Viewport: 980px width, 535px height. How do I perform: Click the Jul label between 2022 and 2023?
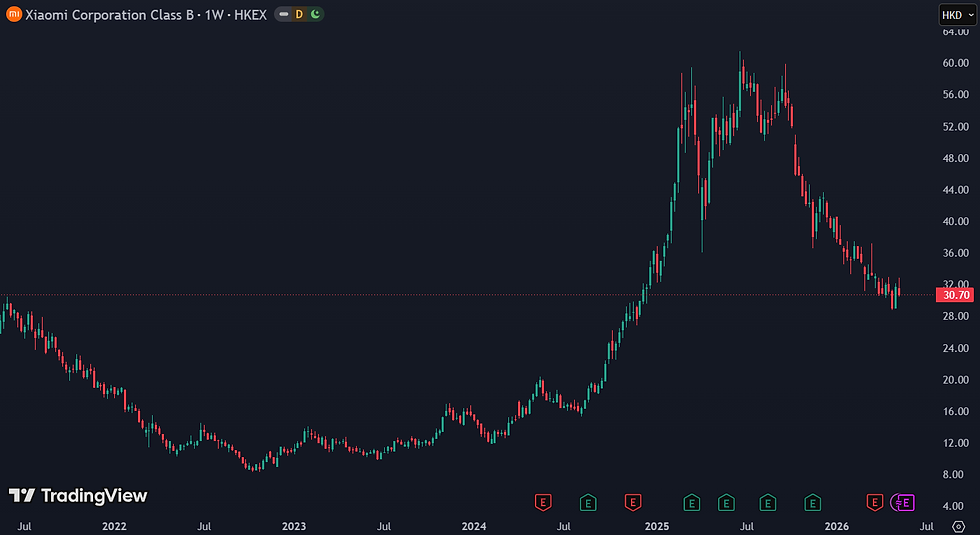(x=204, y=526)
